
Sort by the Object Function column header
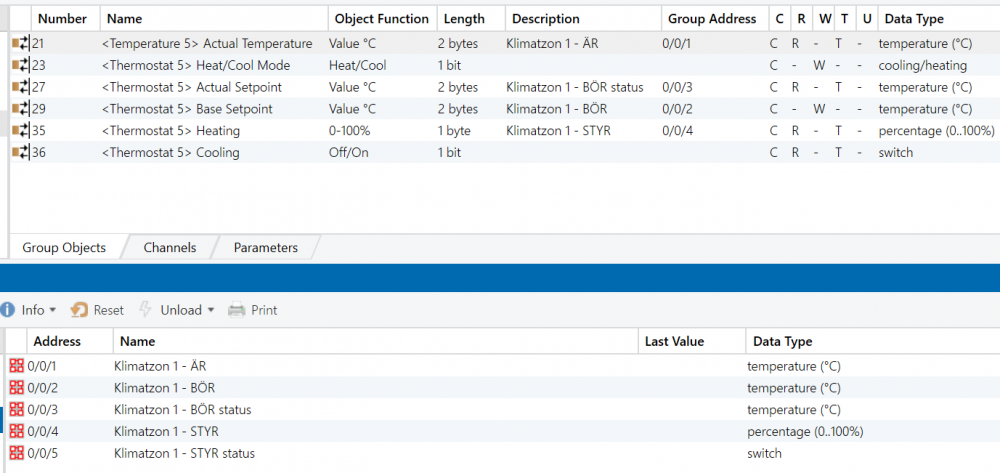click(x=381, y=19)
